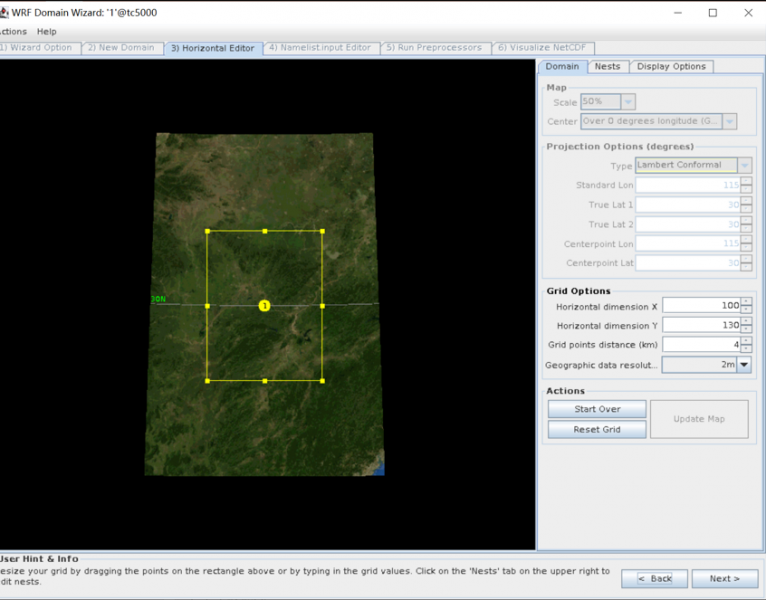Increase Horizontal dimension X with up arrow
This screenshot has width=766, height=600.
click(746, 301)
